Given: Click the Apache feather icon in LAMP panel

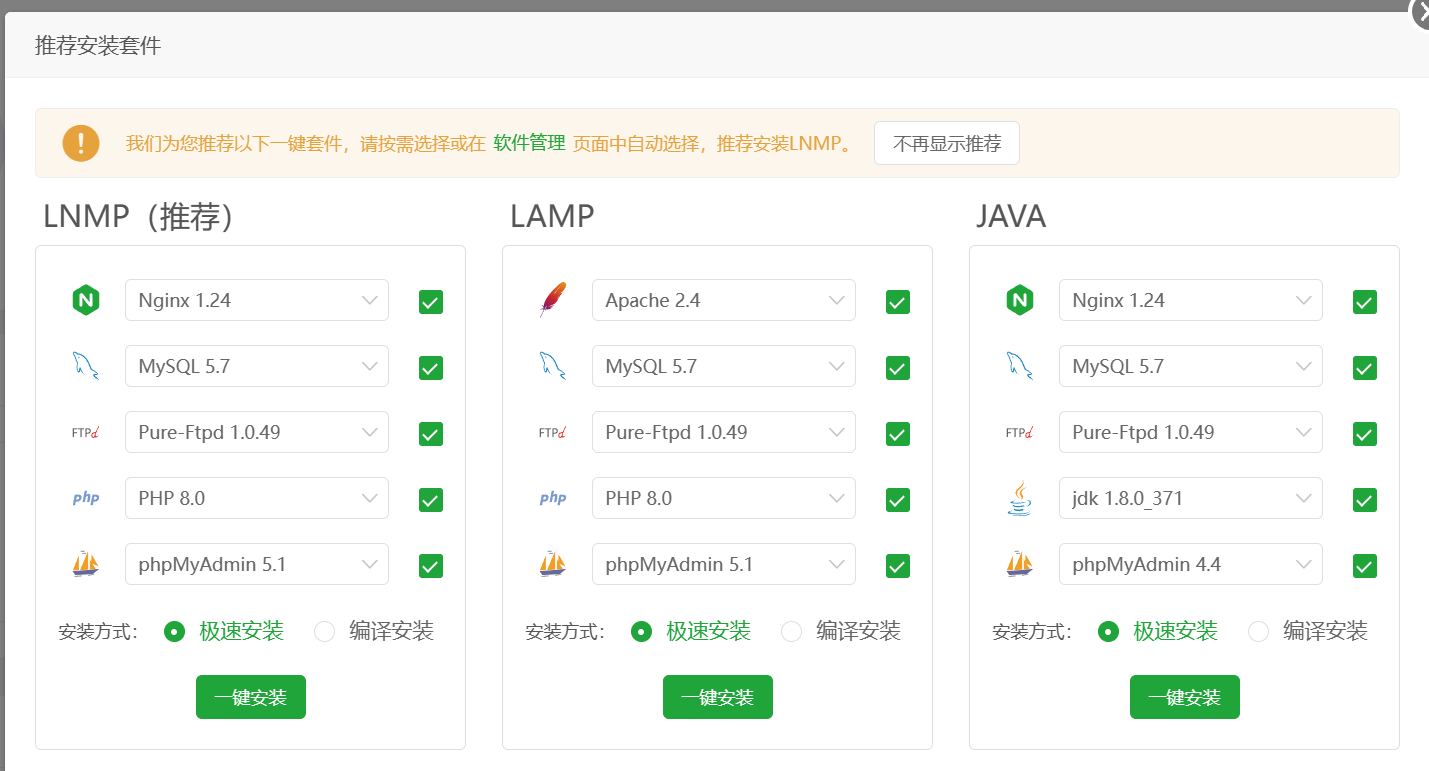Looking at the screenshot, I should point(553,300).
